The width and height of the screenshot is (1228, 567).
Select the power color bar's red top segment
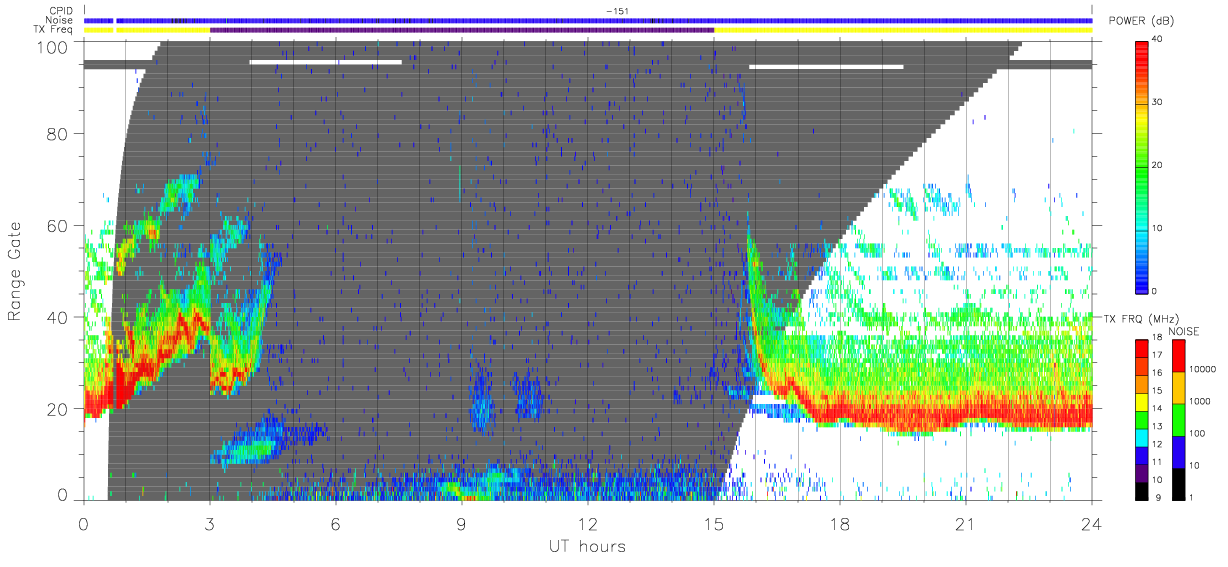1142,56
